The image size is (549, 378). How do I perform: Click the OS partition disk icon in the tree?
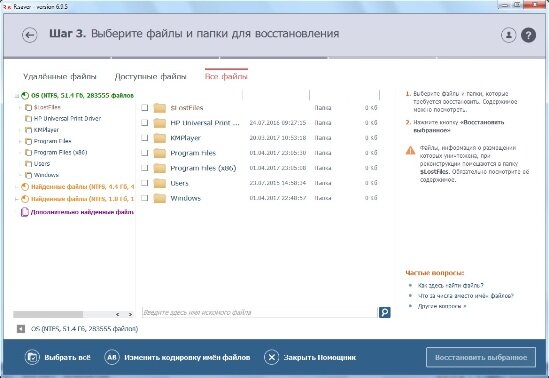[25, 96]
